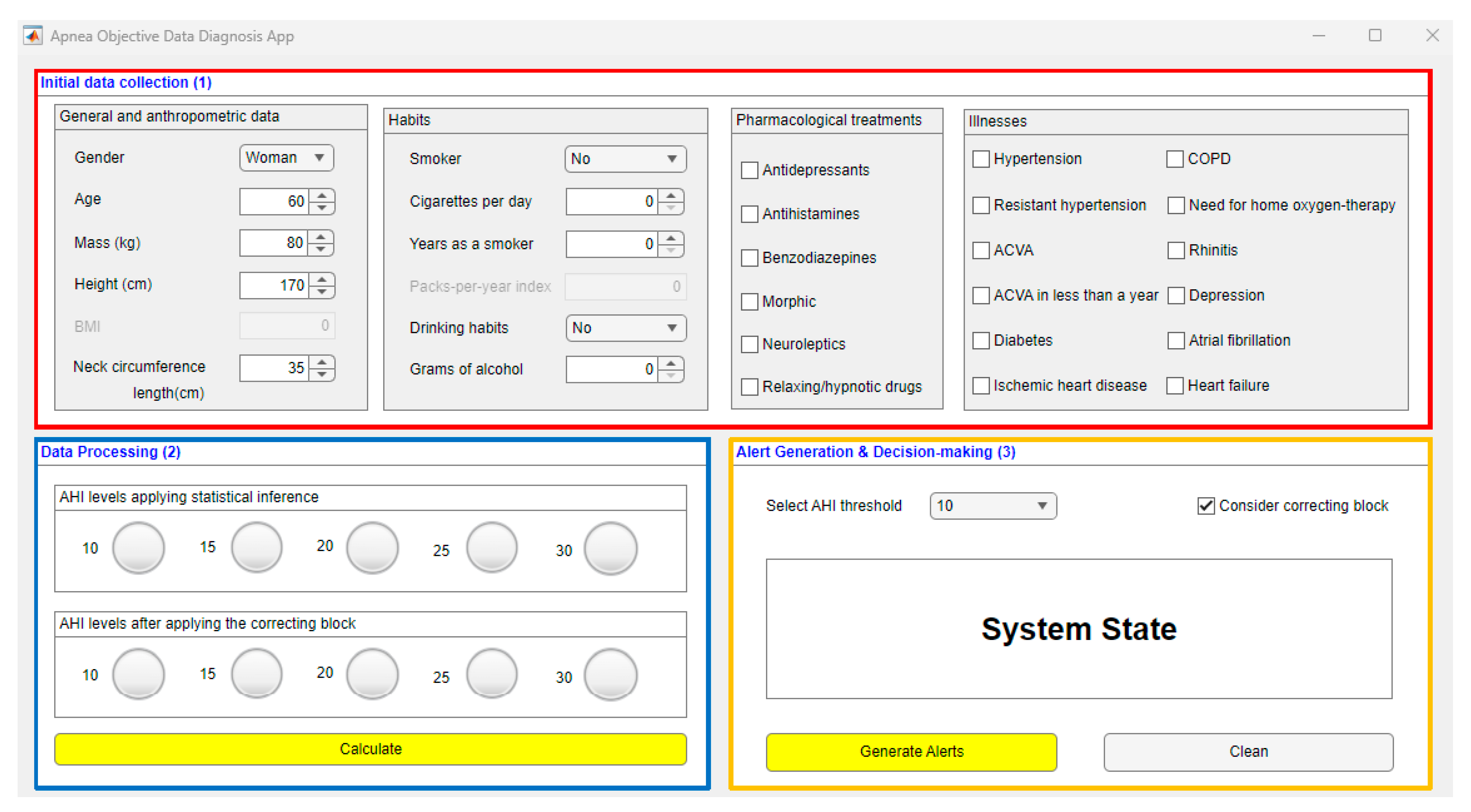Expand the Smoker dropdown
Screen dimensions: 1471x812
[625, 159]
